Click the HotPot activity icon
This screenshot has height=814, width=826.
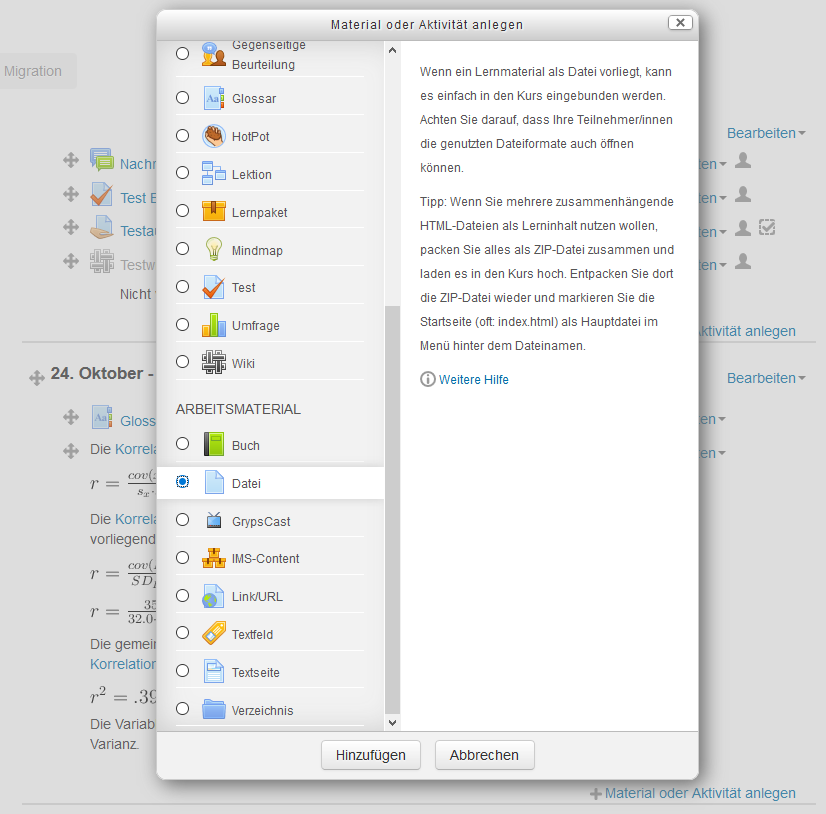coord(214,136)
